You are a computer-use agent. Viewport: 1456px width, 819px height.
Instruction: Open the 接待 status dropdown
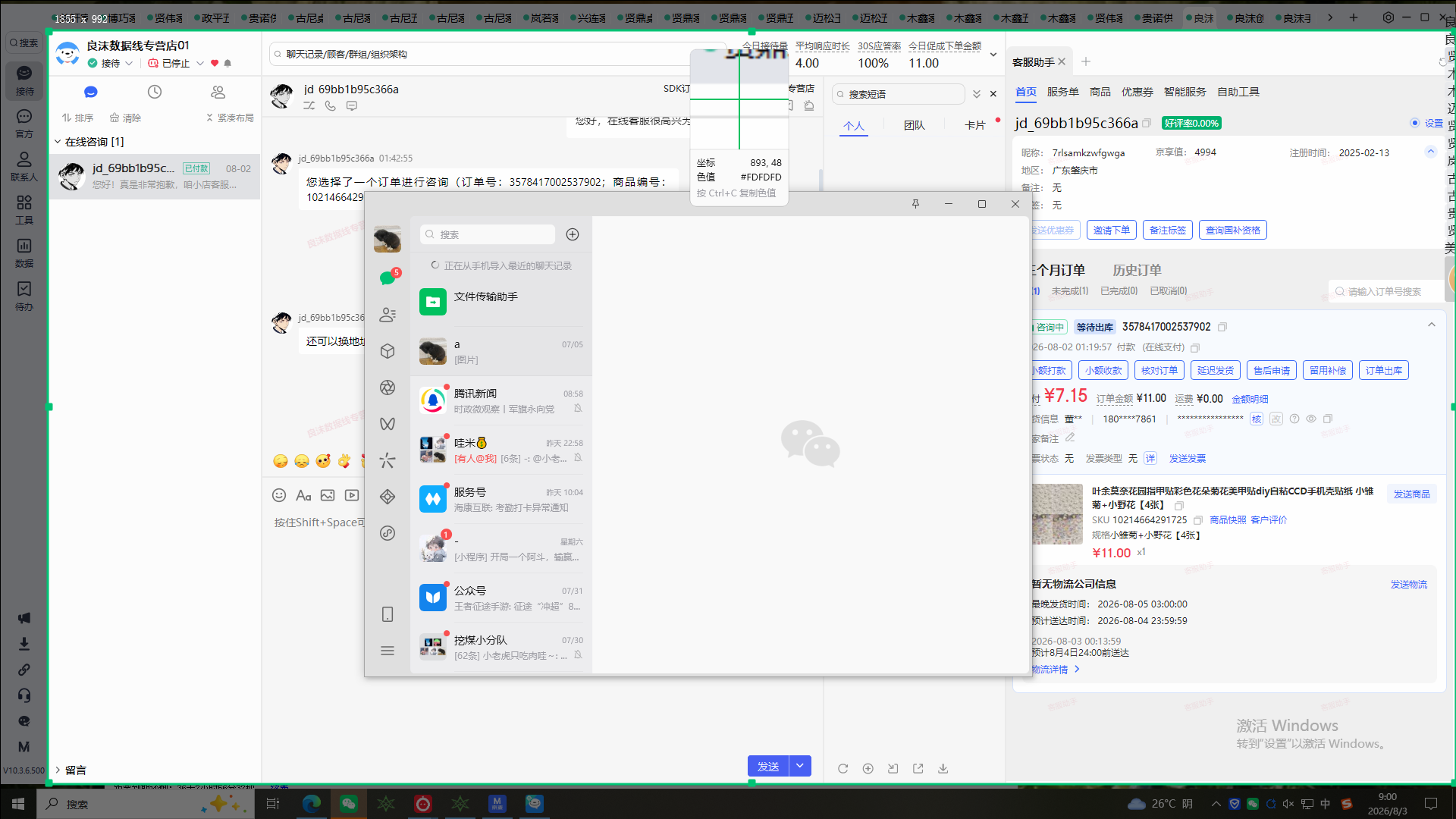click(x=111, y=63)
